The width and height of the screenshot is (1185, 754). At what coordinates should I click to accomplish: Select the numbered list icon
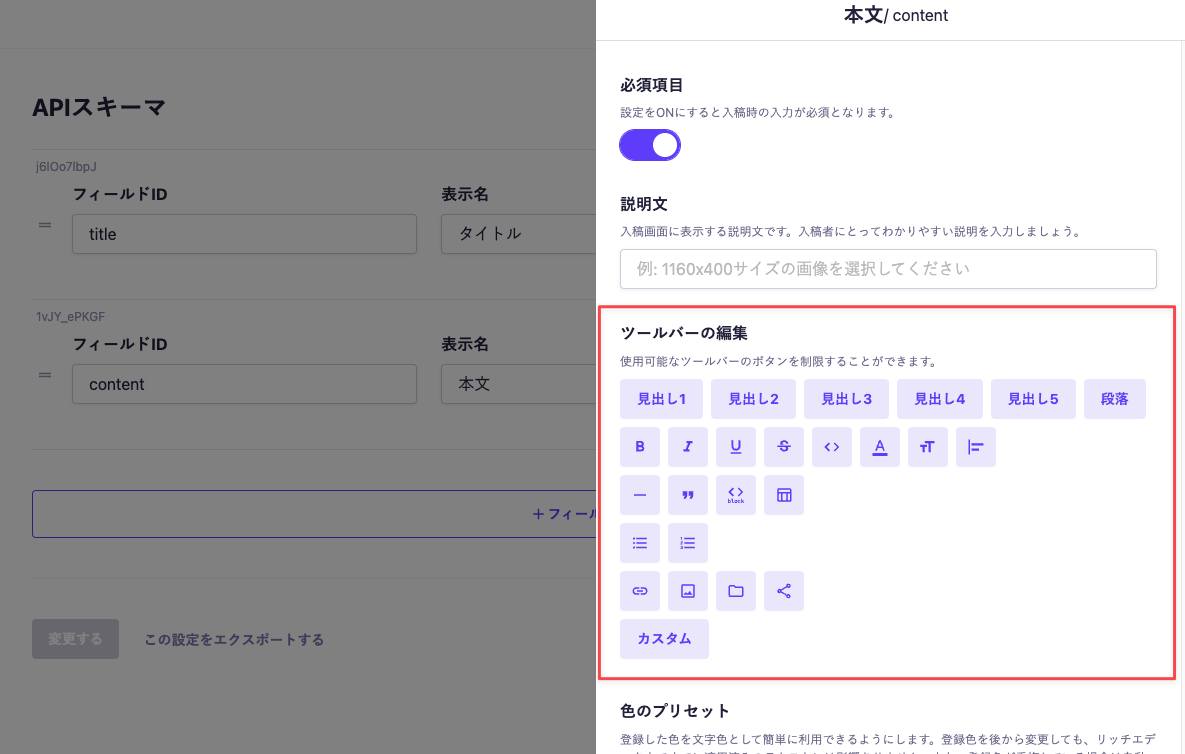click(x=688, y=543)
